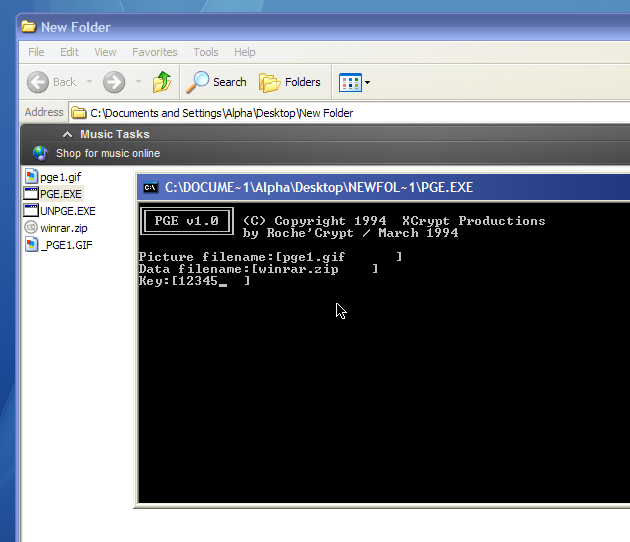This screenshot has width=630, height=542.
Task: Open the Edit menu
Action: (70, 52)
